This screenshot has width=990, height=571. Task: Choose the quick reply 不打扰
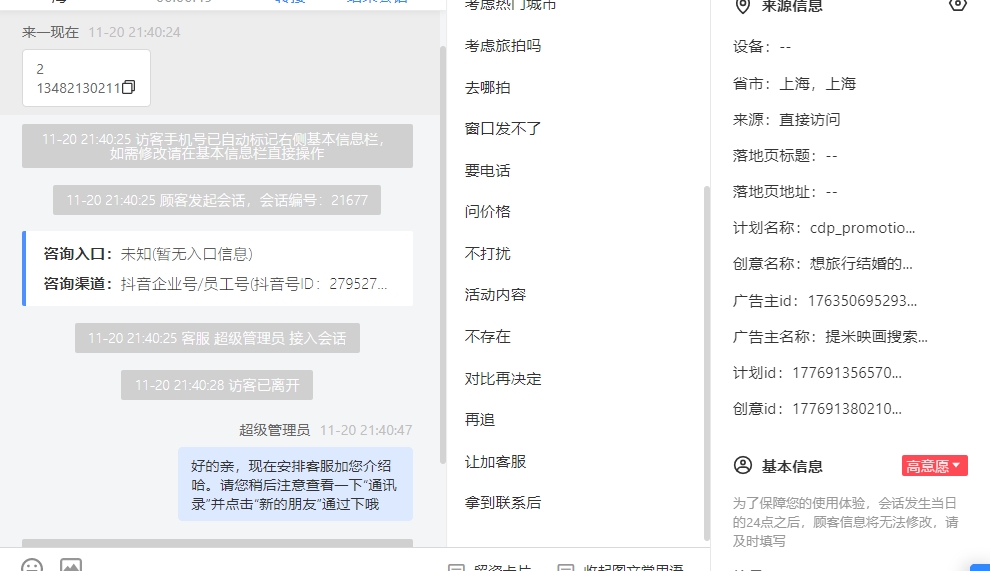pyautogui.click(x=487, y=253)
